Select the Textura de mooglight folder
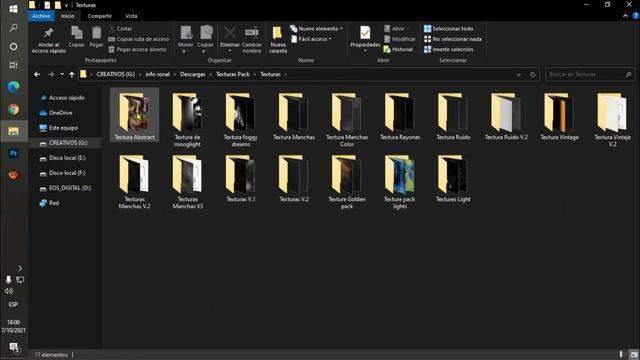This screenshot has width=640, height=360. point(187,120)
